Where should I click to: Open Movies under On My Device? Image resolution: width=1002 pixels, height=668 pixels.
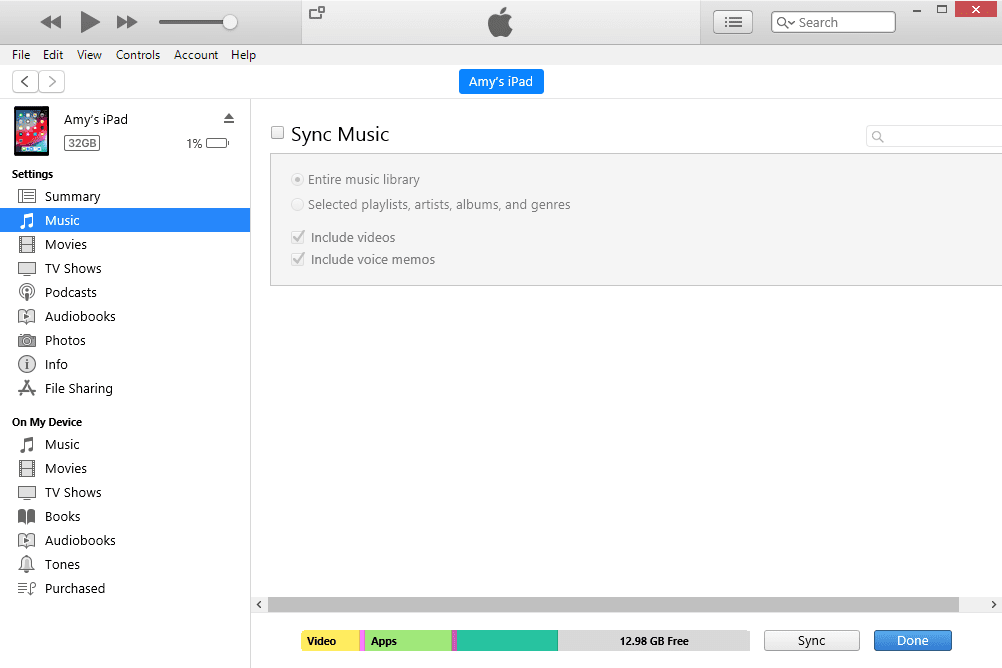point(125,469)
